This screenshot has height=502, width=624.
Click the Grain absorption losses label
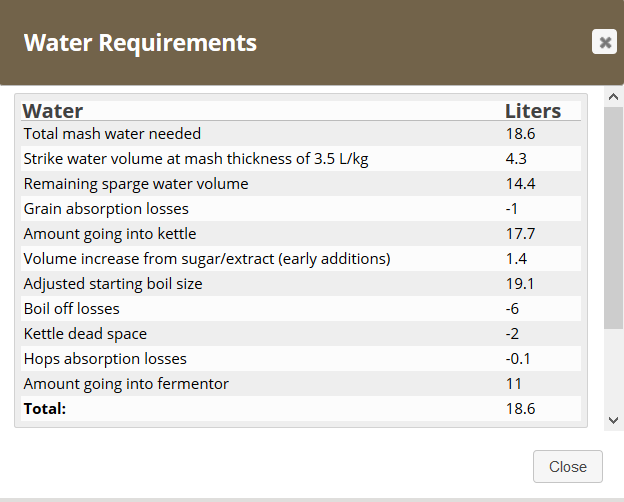click(106, 209)
